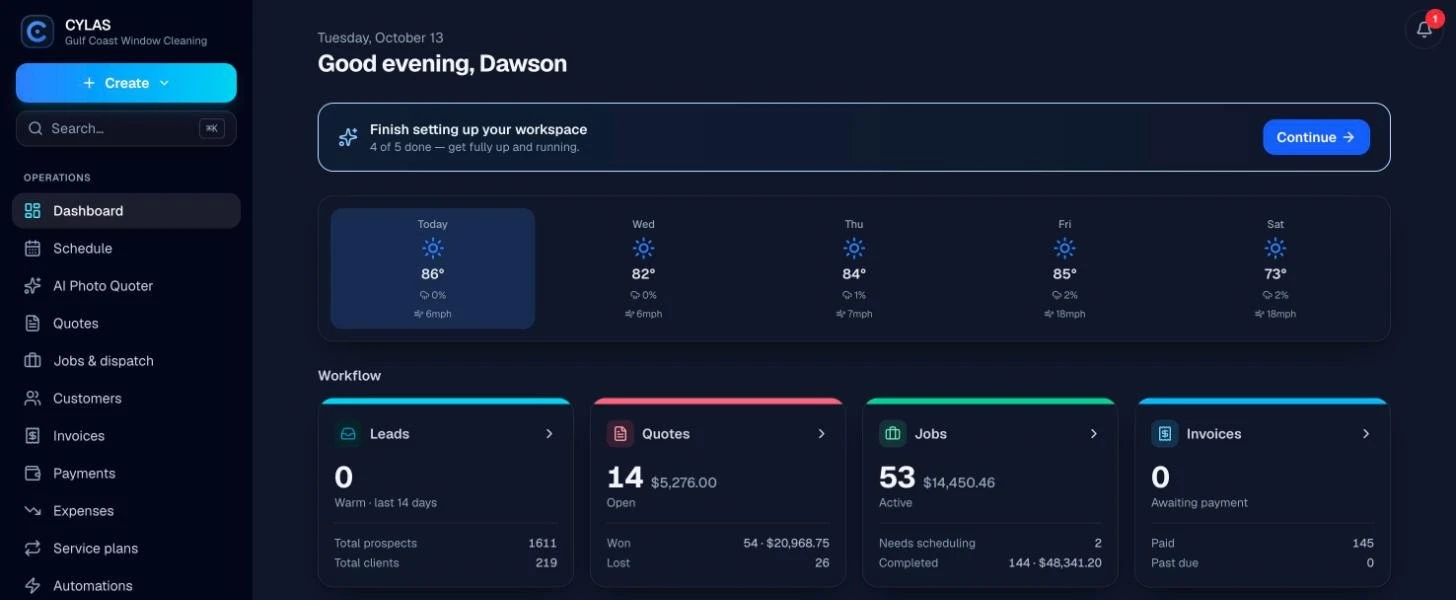Click the Past due value 0
The width and height of the screenshot is (1456, 600).
[1370, 563]
